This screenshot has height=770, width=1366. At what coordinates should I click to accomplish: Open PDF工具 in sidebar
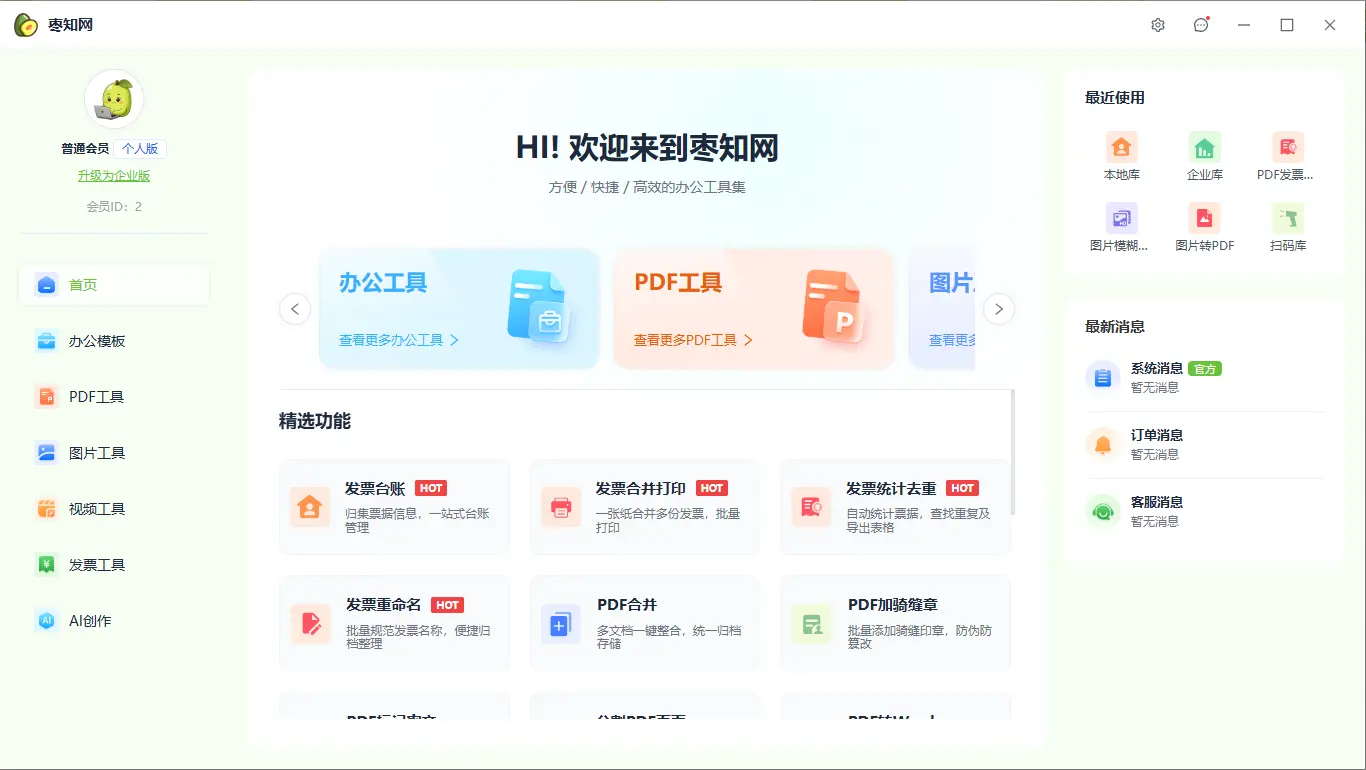coord(114,397)
